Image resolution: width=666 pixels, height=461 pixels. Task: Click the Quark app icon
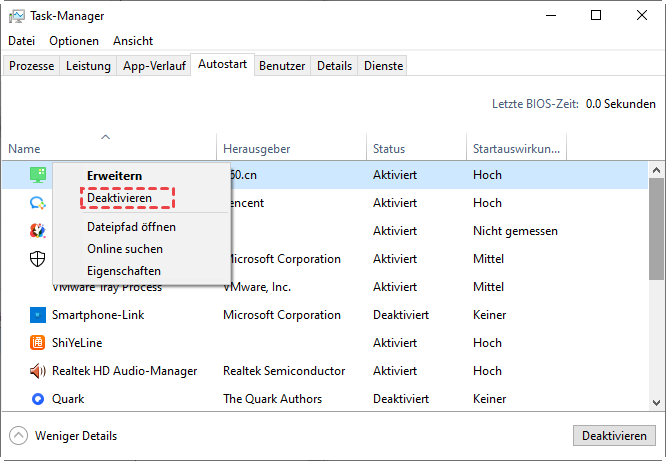click(x=38, y=399)
